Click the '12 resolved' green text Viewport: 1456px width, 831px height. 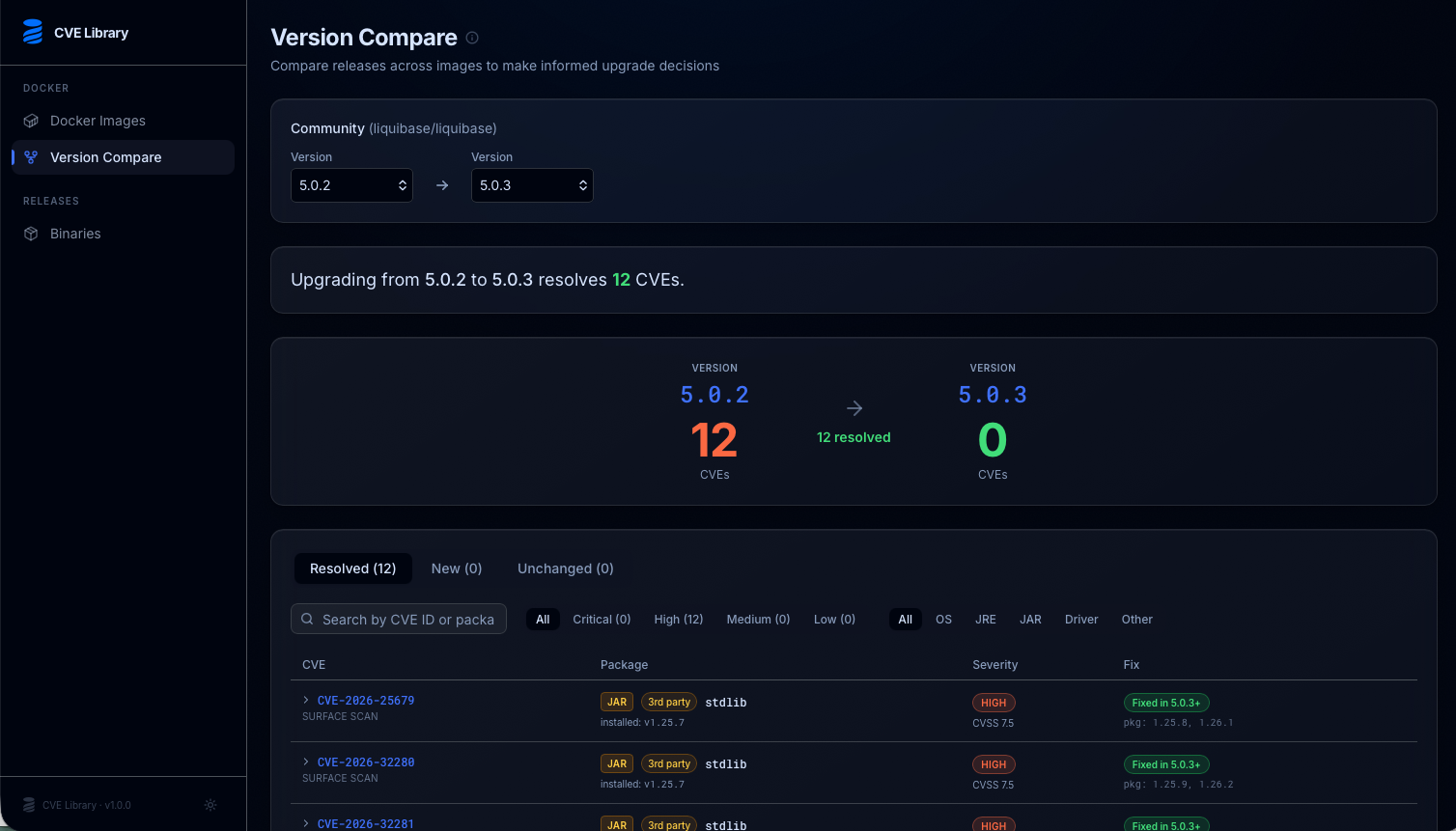(854, 437)
